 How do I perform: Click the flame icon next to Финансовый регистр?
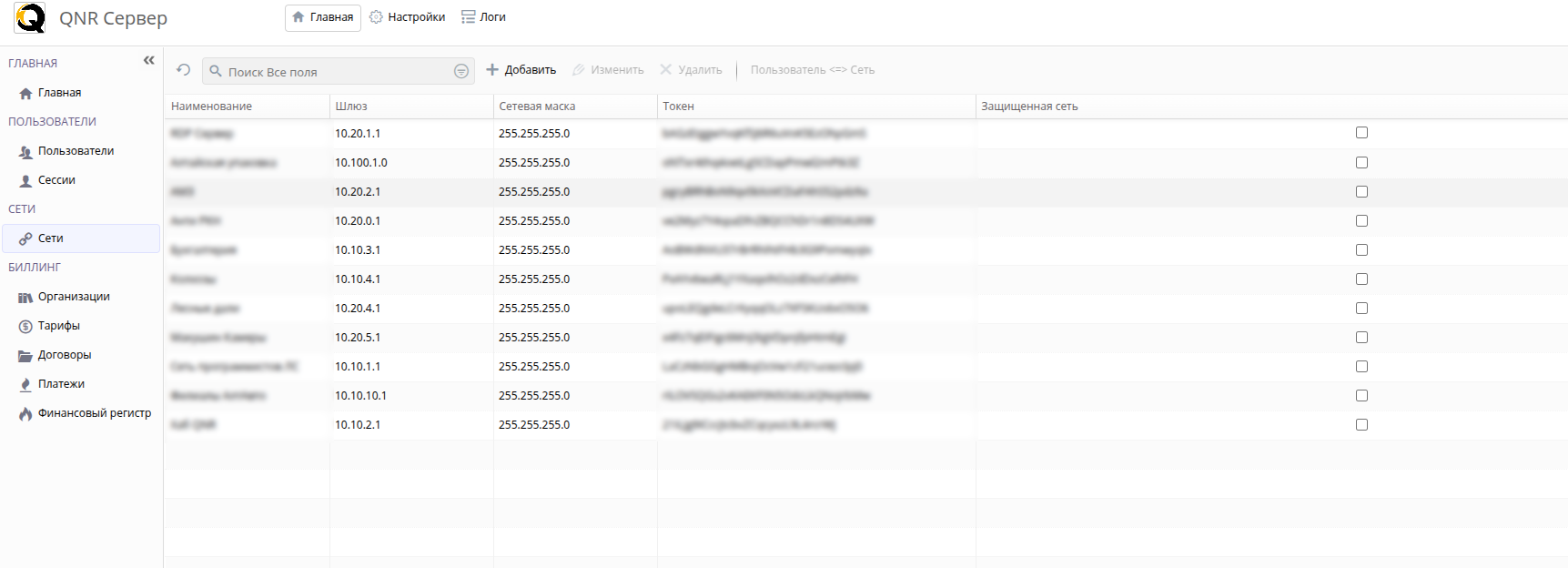(x=25, y=413)
